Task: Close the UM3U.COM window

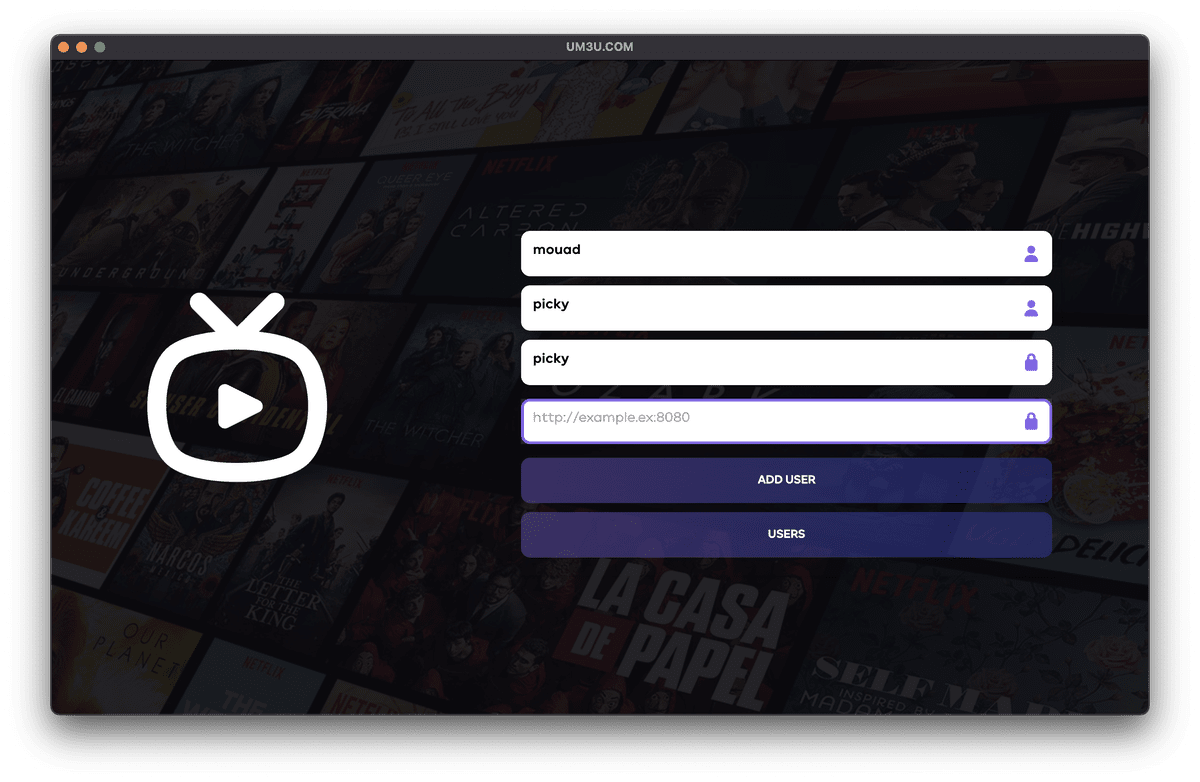Action: (x=64, y=47)
